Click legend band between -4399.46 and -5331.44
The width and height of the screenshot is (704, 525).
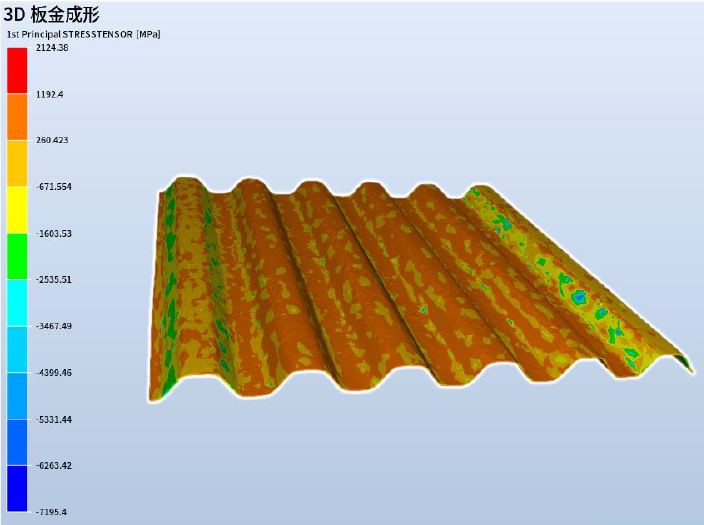pos(17,396)
